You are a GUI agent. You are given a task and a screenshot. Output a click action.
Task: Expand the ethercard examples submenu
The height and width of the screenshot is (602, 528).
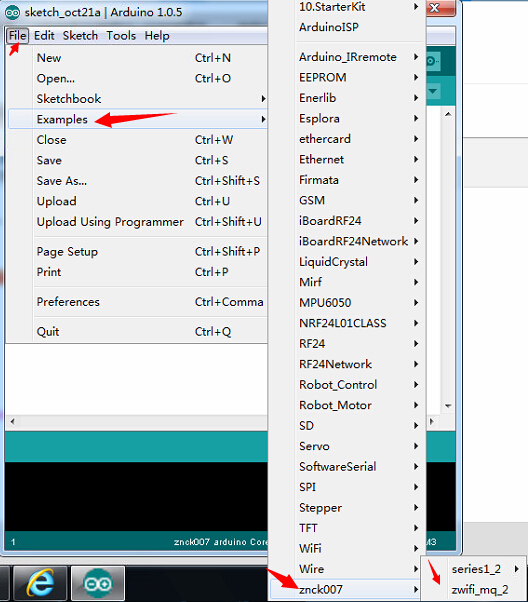[x=347, y=139]
